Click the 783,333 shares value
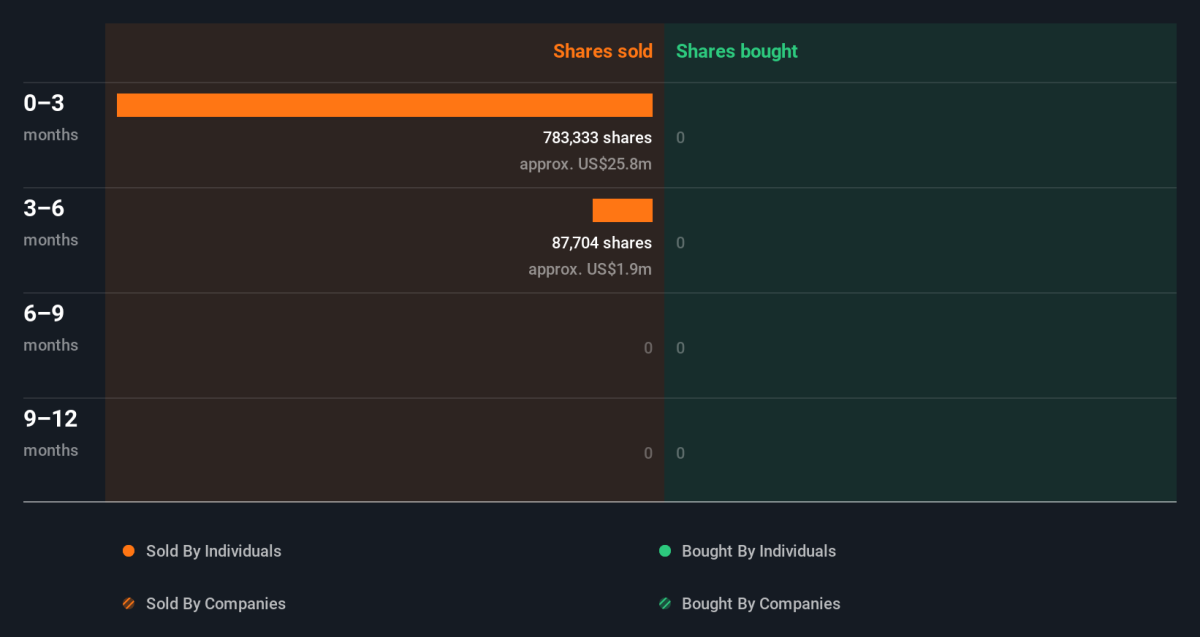Image resolution: width=1200 pixels, height=637 pixels. point(598,138)
